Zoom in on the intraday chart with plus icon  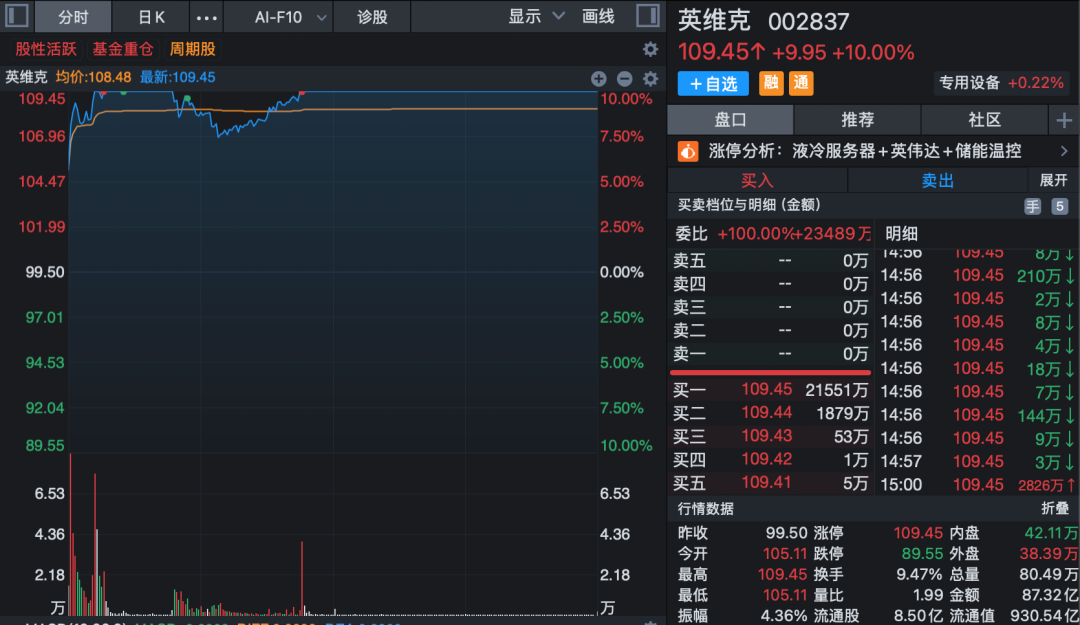point(599,78)
